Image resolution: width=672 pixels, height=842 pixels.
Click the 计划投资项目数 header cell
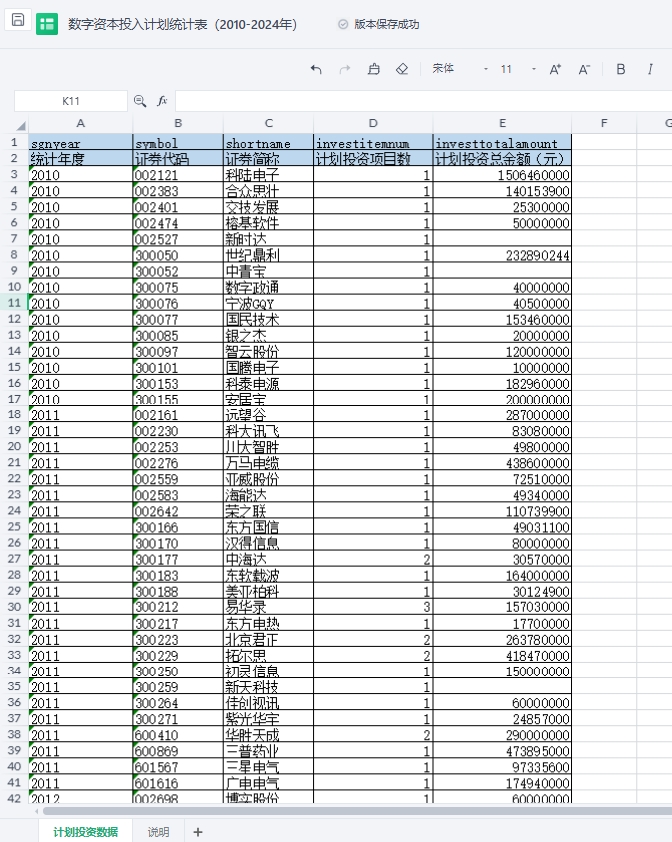[x=373, y=159]
